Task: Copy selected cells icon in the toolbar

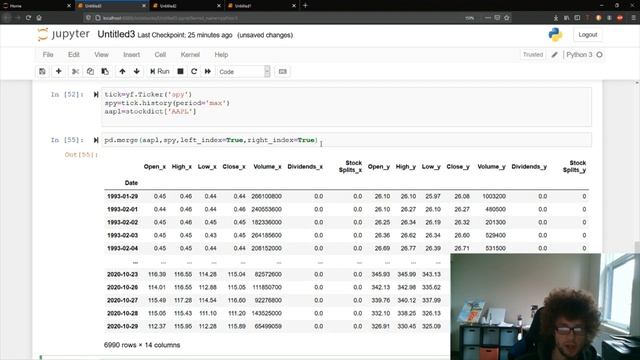Action: click(x=90, y=71)
